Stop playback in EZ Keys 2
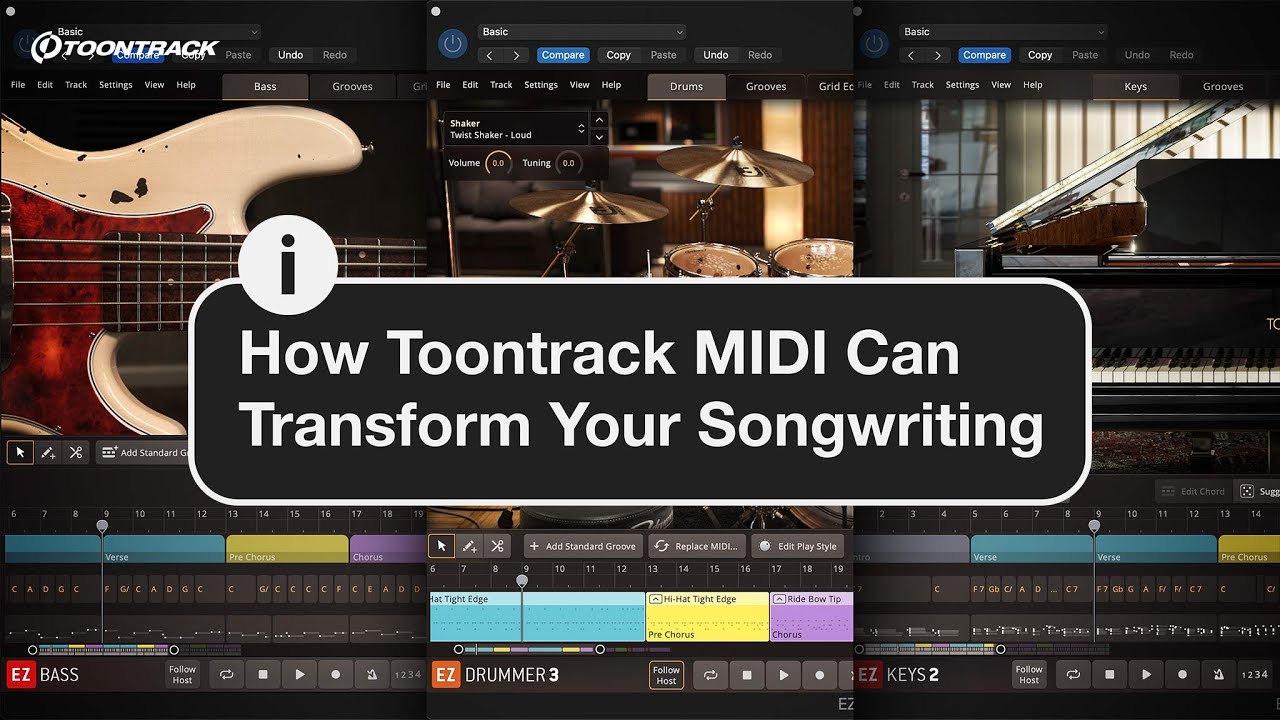The image size is (1280, 720). [1110, 675]
